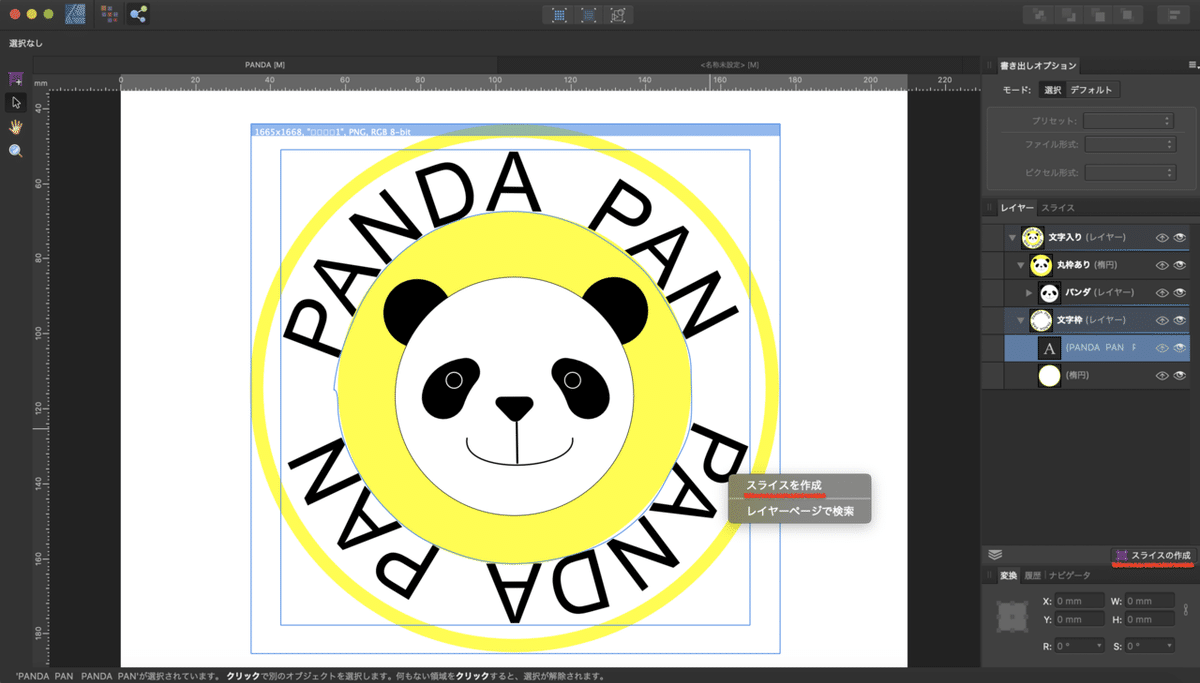The image size is (1200, 683).
Task: Select 選択 mode button
Action: [x=1052, y=90]
